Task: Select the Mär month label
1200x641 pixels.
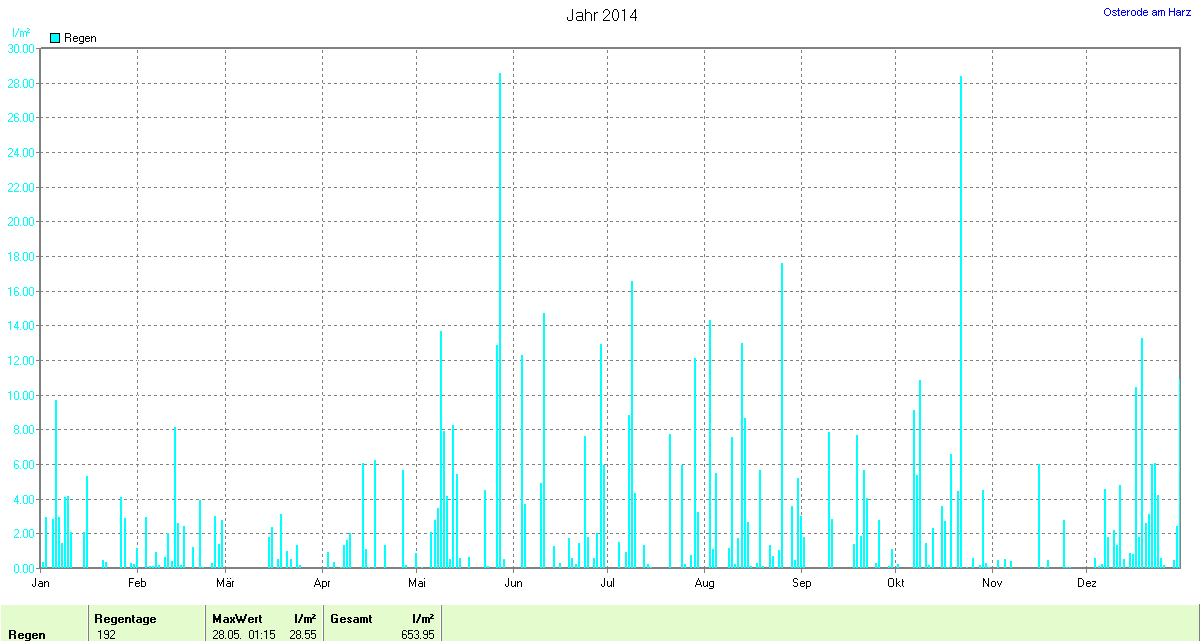Action: pos(226,582)
